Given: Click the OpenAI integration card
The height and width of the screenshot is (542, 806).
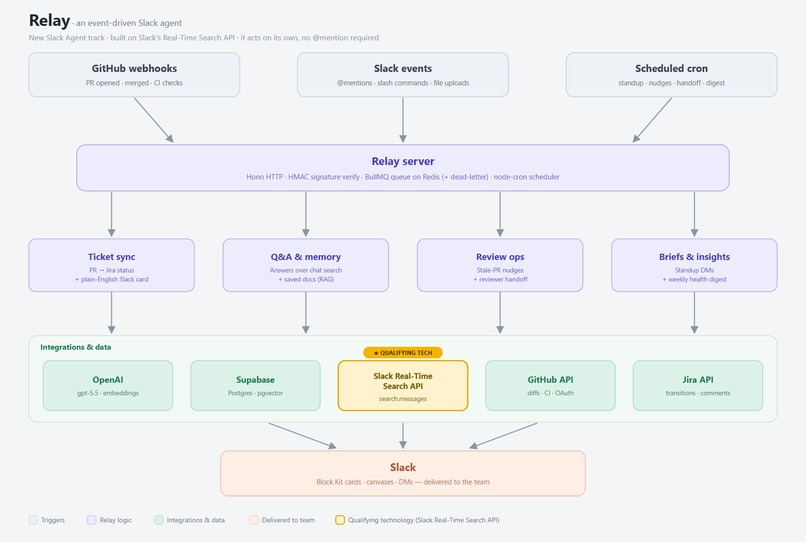Looking at the screenshot, I should click(108, 386).
